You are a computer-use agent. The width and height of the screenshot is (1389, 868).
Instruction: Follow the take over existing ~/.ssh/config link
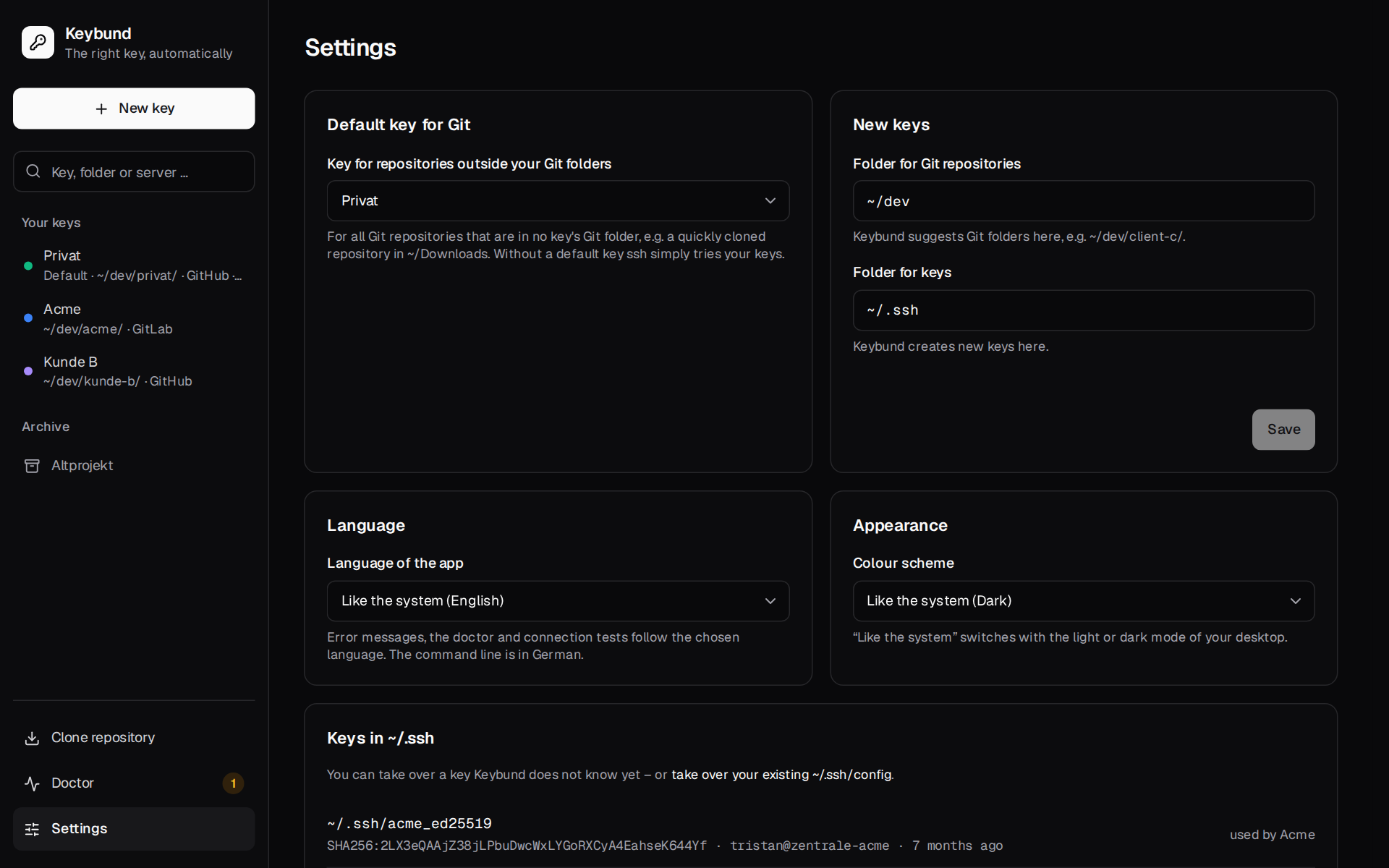pyautogui.click(x=782, y=775)
